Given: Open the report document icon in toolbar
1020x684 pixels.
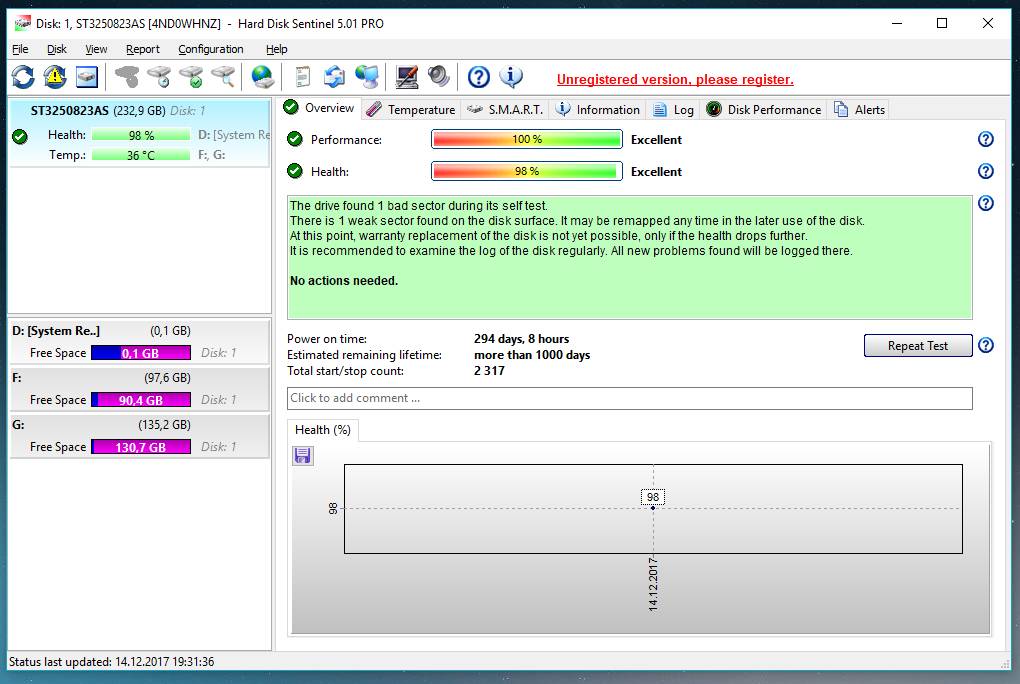Looking at the screenshot, I should pos(303,77).
